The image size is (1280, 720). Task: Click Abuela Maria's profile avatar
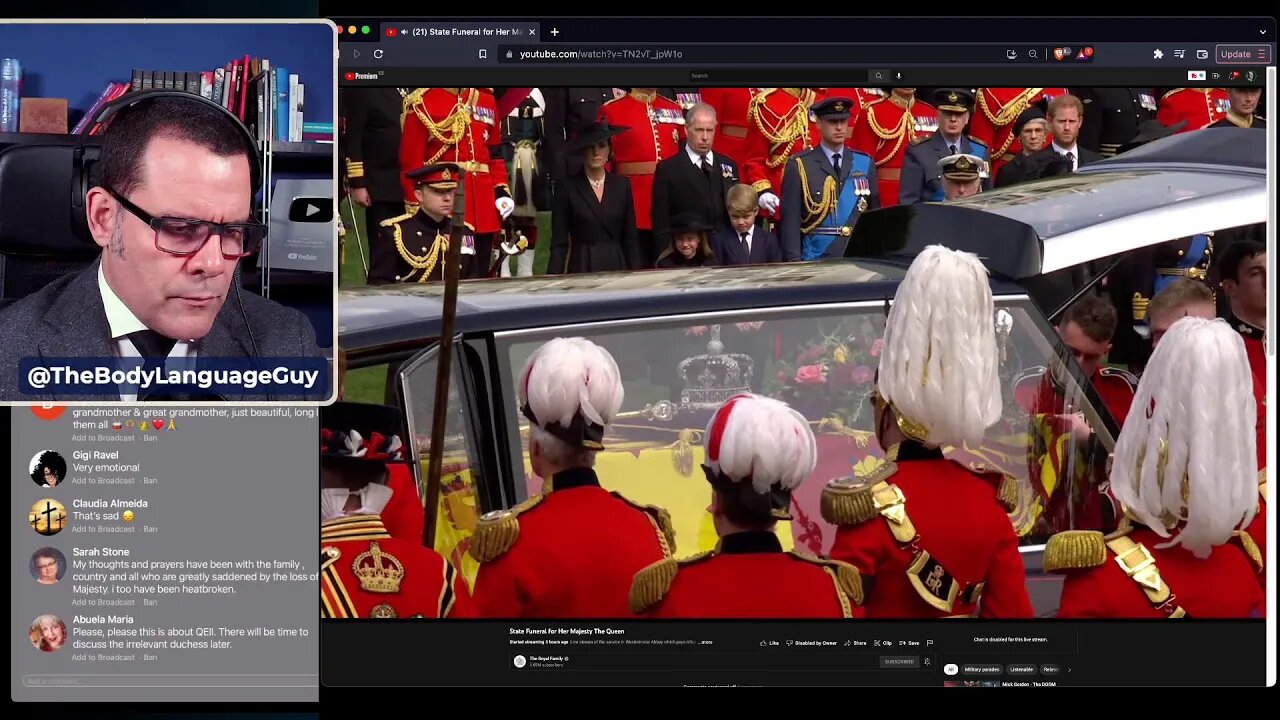(x=47, y=633)
